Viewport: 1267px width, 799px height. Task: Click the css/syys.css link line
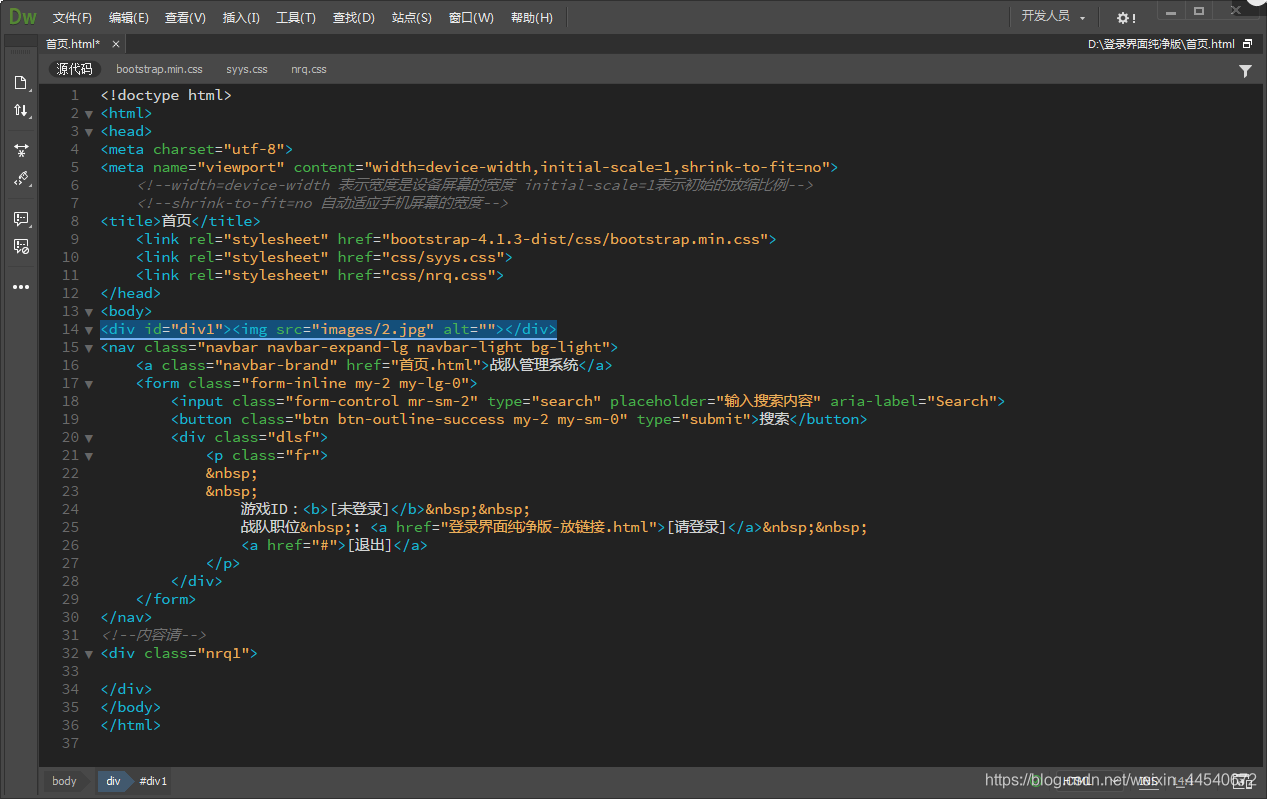coord(324,257)
